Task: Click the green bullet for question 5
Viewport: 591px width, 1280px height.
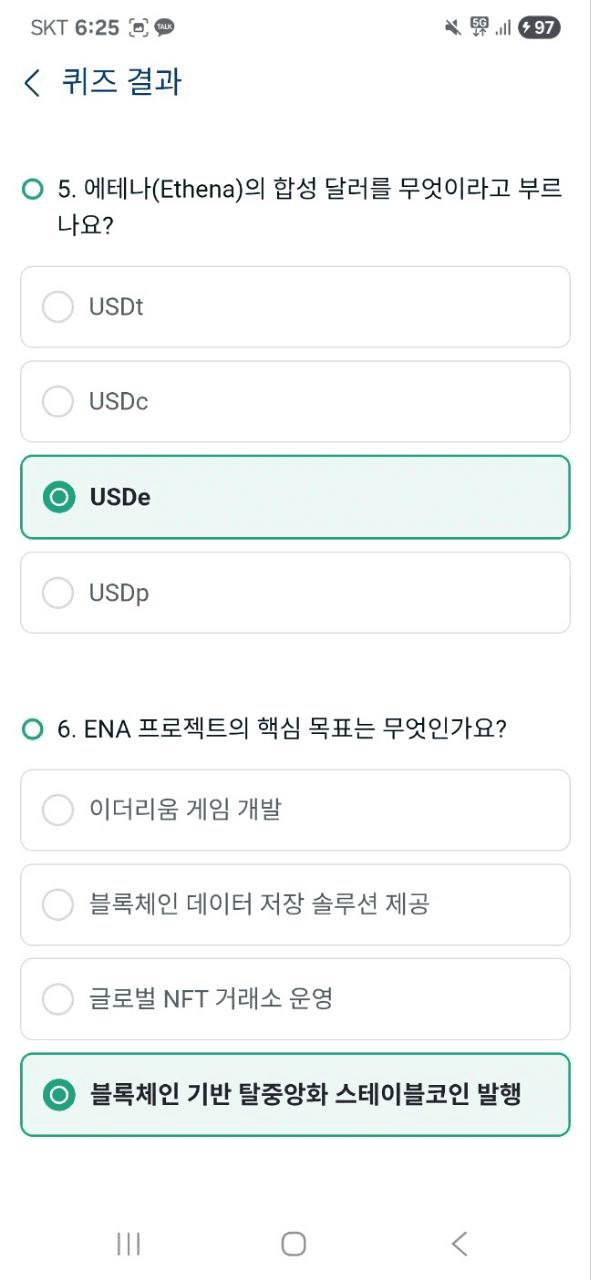Action: 33,189
